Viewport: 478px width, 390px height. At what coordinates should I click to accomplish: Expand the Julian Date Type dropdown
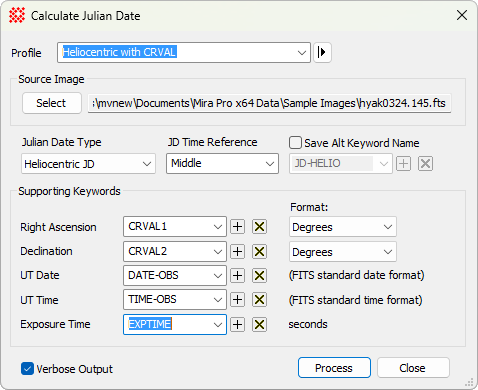point(88,164)
